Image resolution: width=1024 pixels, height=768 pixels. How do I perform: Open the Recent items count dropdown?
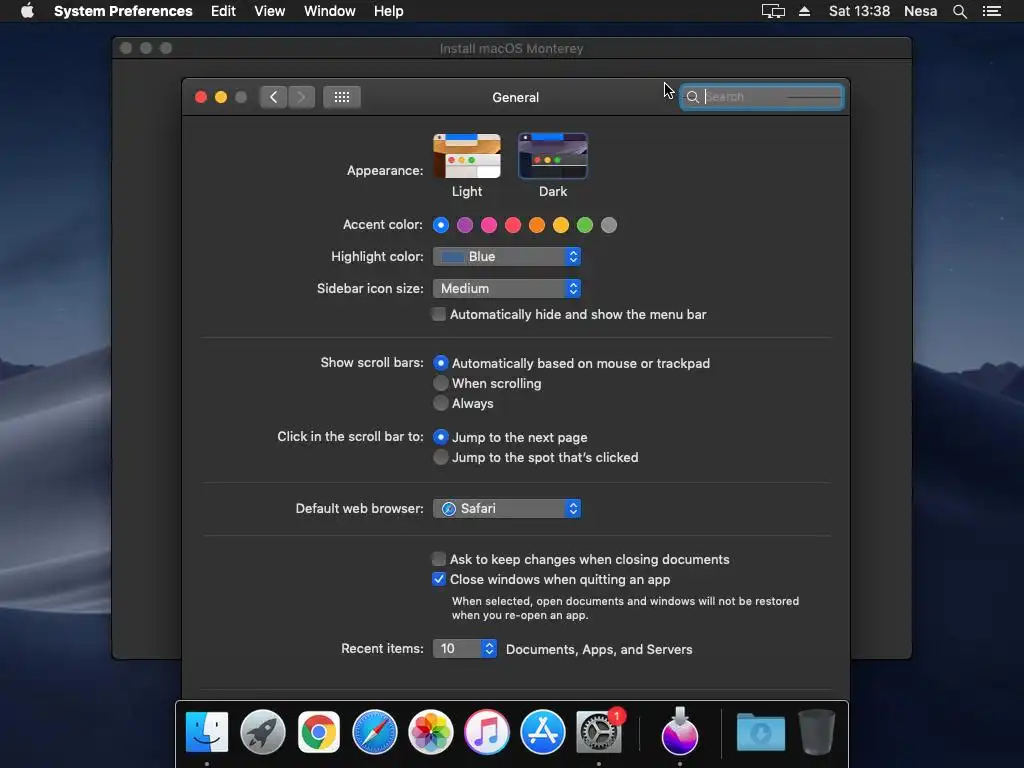pos(465,648)
